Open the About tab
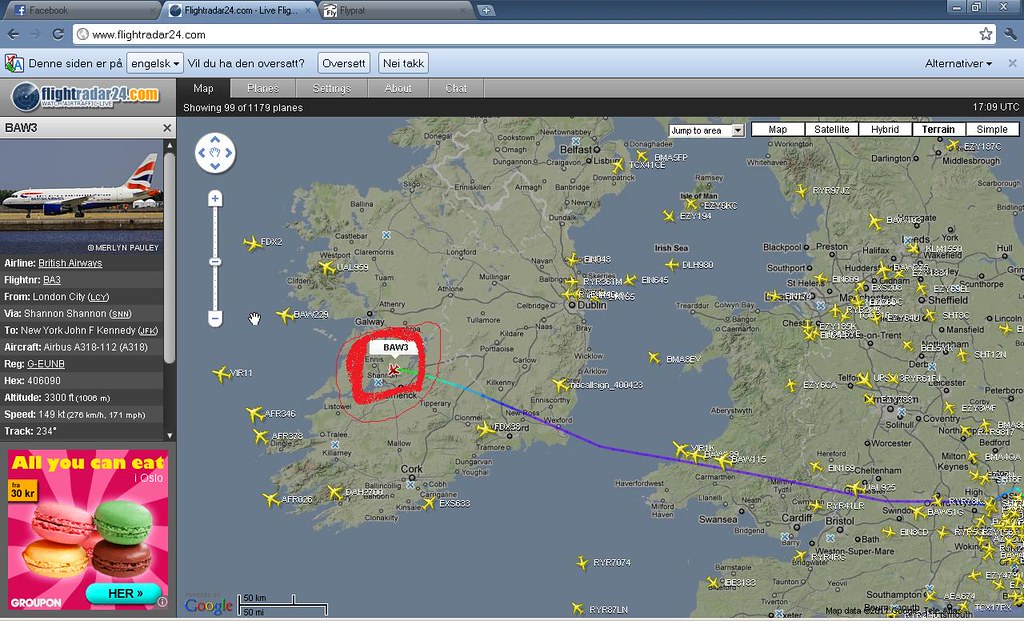 [398, 88]
